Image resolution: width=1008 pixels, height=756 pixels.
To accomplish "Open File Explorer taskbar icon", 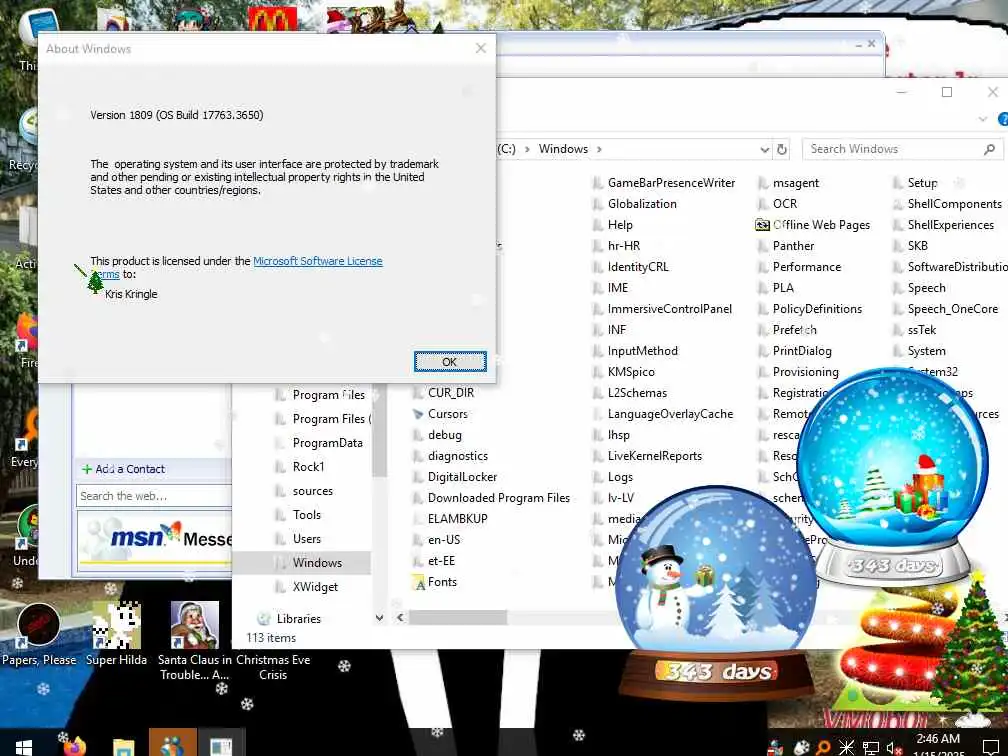I will [x=124, y=746].
